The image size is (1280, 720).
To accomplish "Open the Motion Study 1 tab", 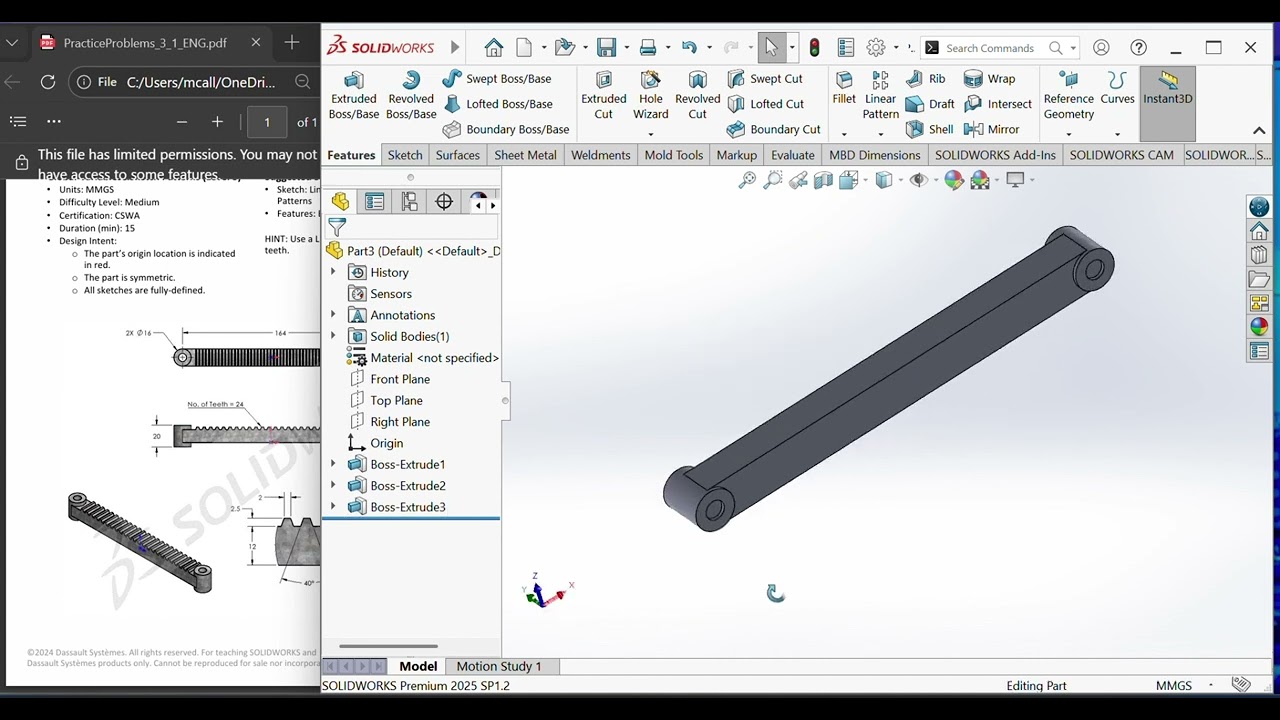I will tap(499, 666).
